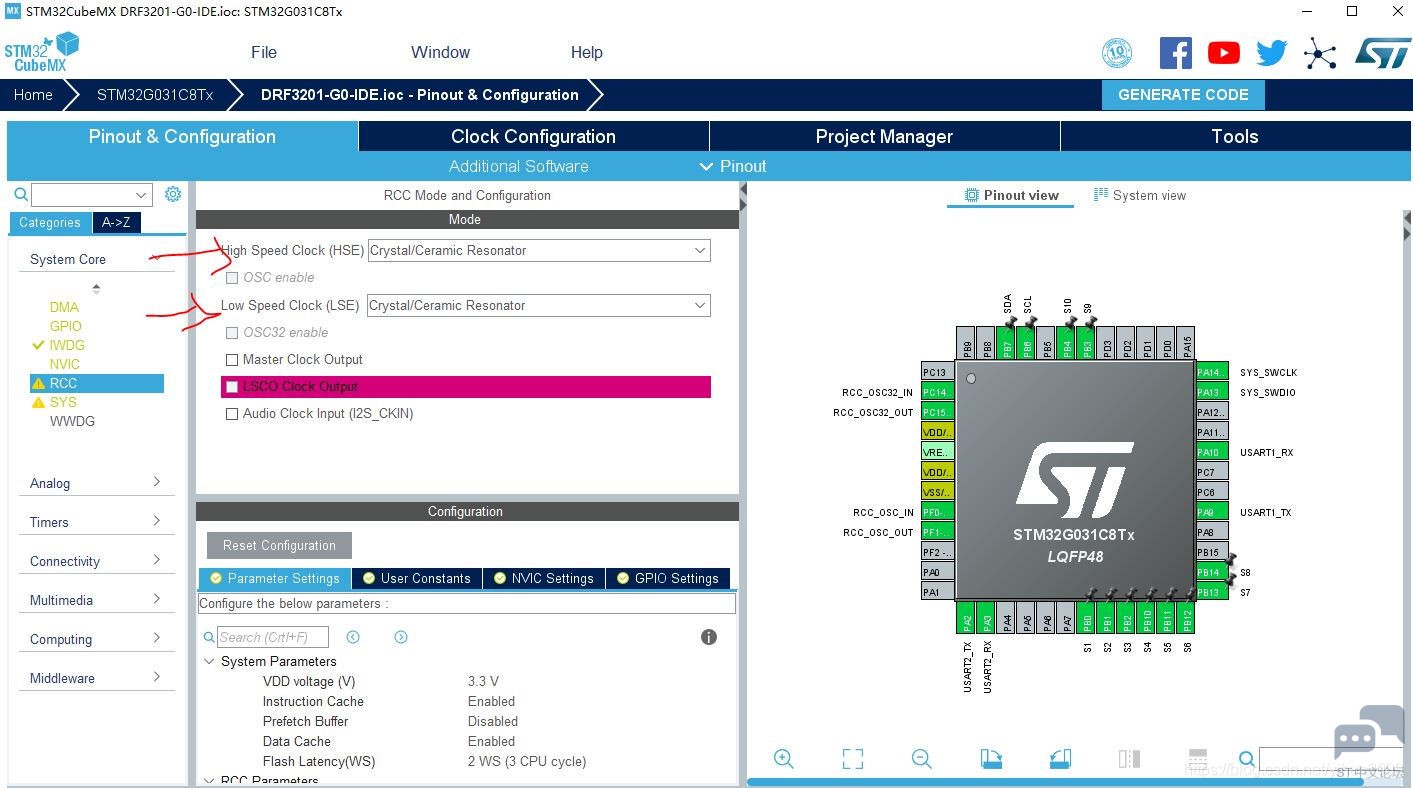Go to Home in the breadcrumb
This screenshot has height=788, width=1413.
tap(33, 95)
